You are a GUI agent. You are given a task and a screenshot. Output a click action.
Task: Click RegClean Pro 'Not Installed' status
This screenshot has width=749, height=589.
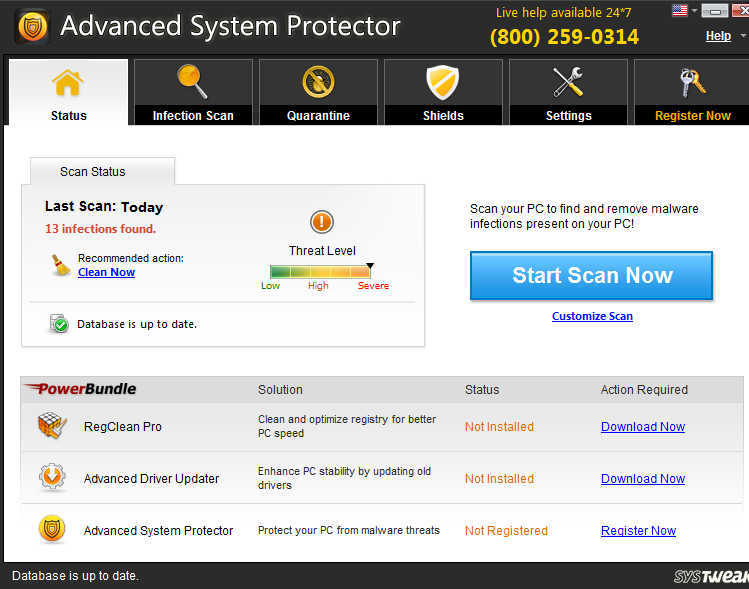499,427
